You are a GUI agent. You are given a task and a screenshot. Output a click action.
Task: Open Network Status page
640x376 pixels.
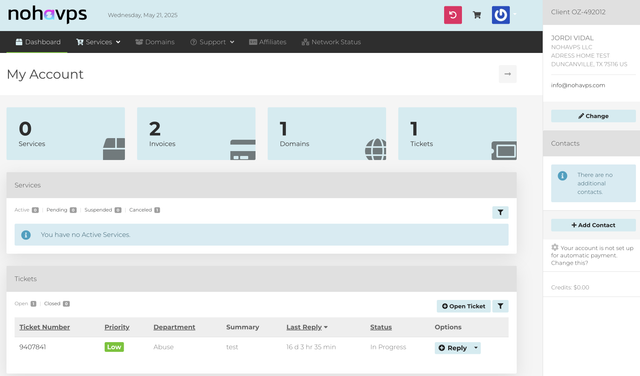(331, 42)
